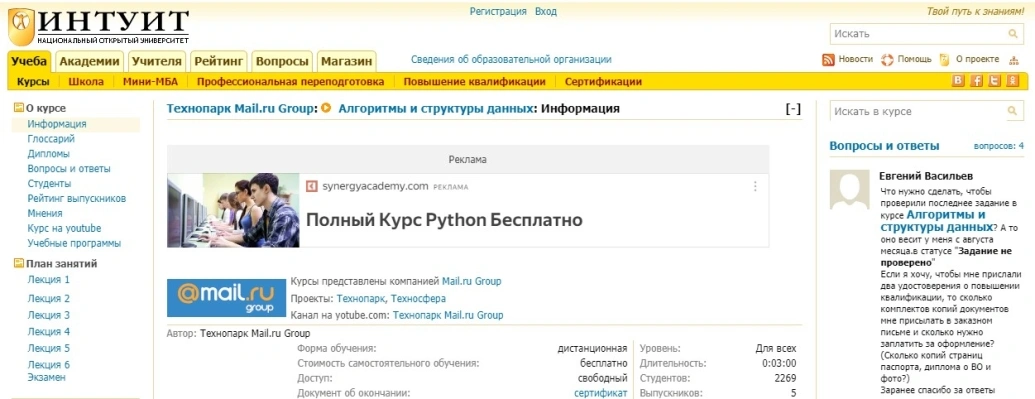This screenshot has width=1035, height=399.
Task: Focus the Искать site search field
Action: click(918, 34)
